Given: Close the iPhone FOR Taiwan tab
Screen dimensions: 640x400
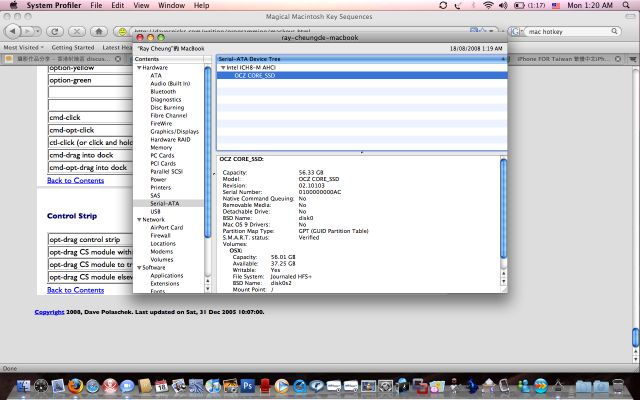Looking at the screenshot, I should point(618,59).
